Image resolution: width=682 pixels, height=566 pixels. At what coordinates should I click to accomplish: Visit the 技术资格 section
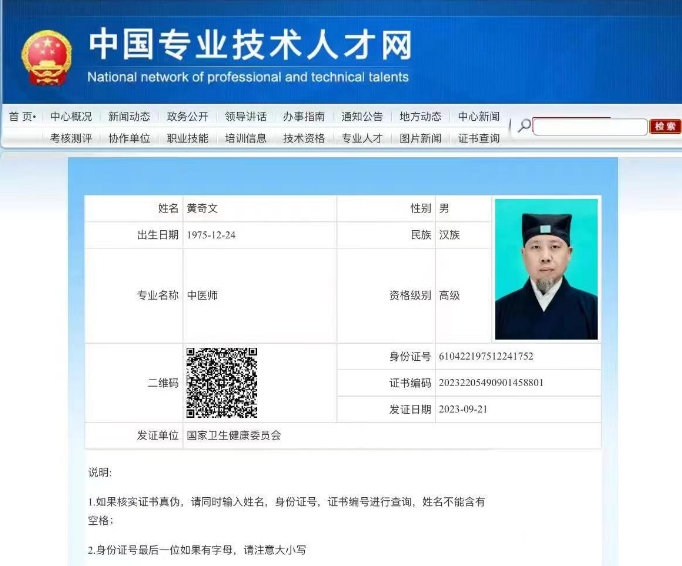click(304, 138)
